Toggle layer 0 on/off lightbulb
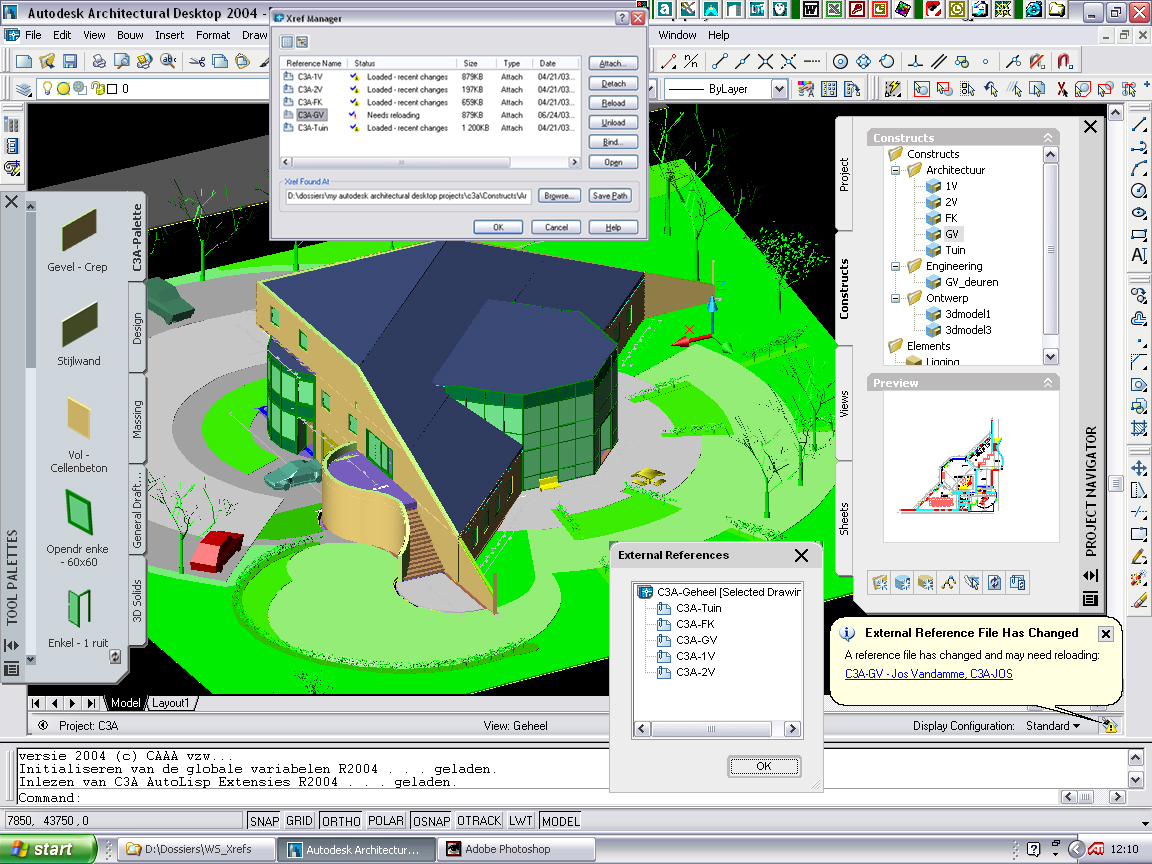 [48, 89]
